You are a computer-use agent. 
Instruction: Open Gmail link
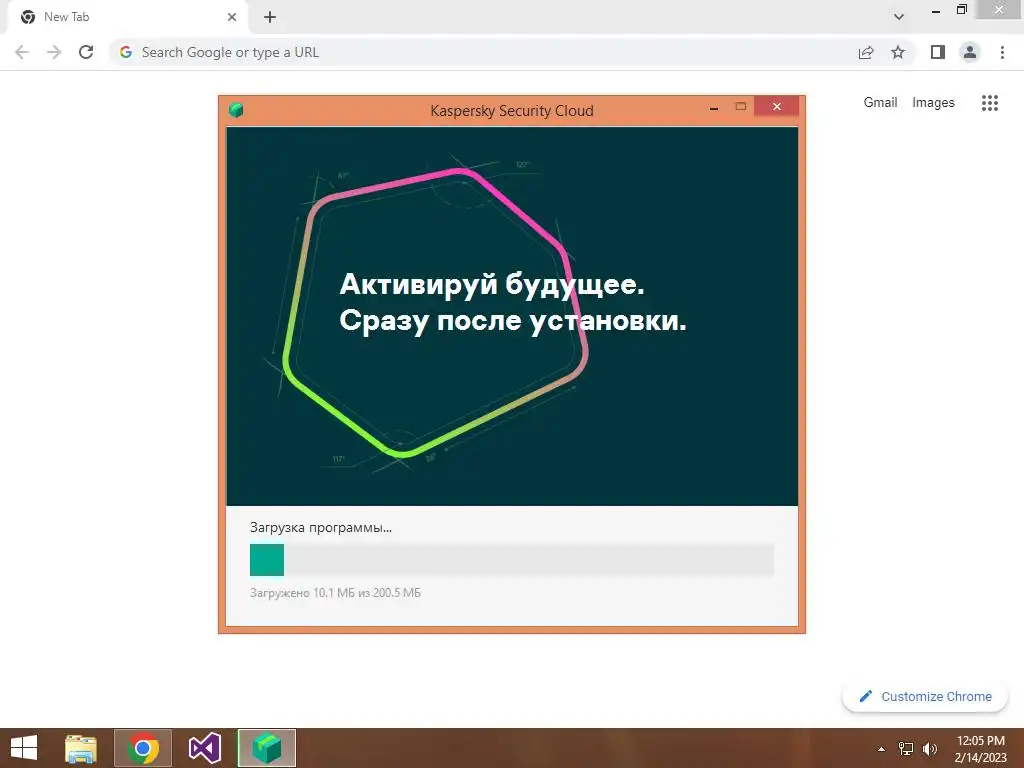880,103
